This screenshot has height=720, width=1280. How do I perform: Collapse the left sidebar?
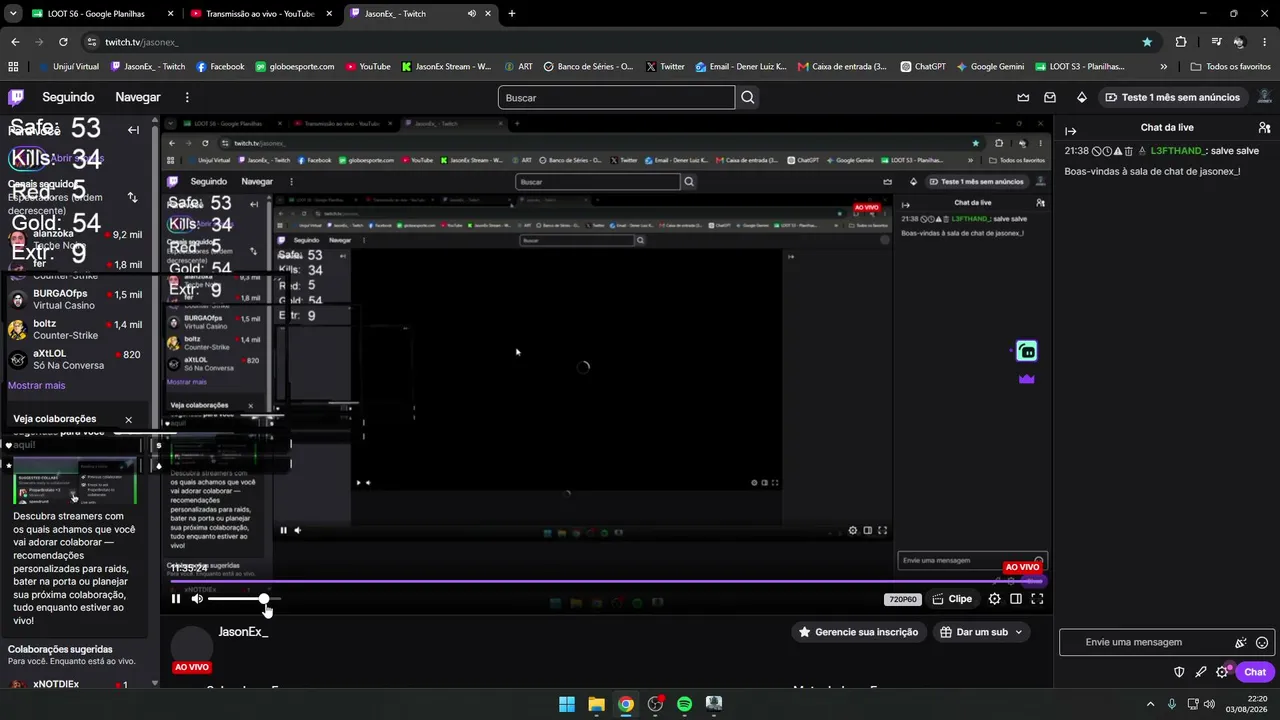(133, 130)
